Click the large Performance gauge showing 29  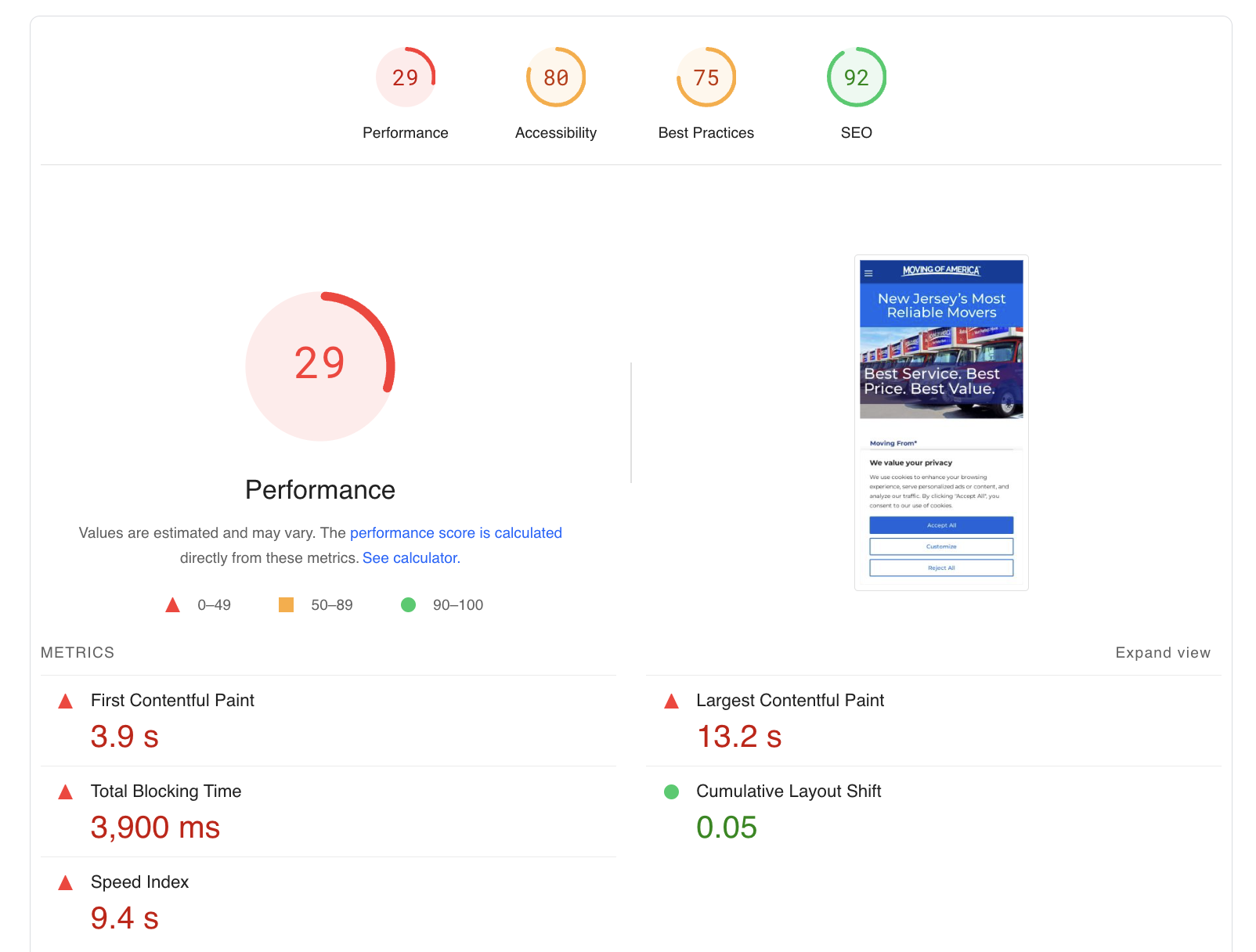(320, 366)
